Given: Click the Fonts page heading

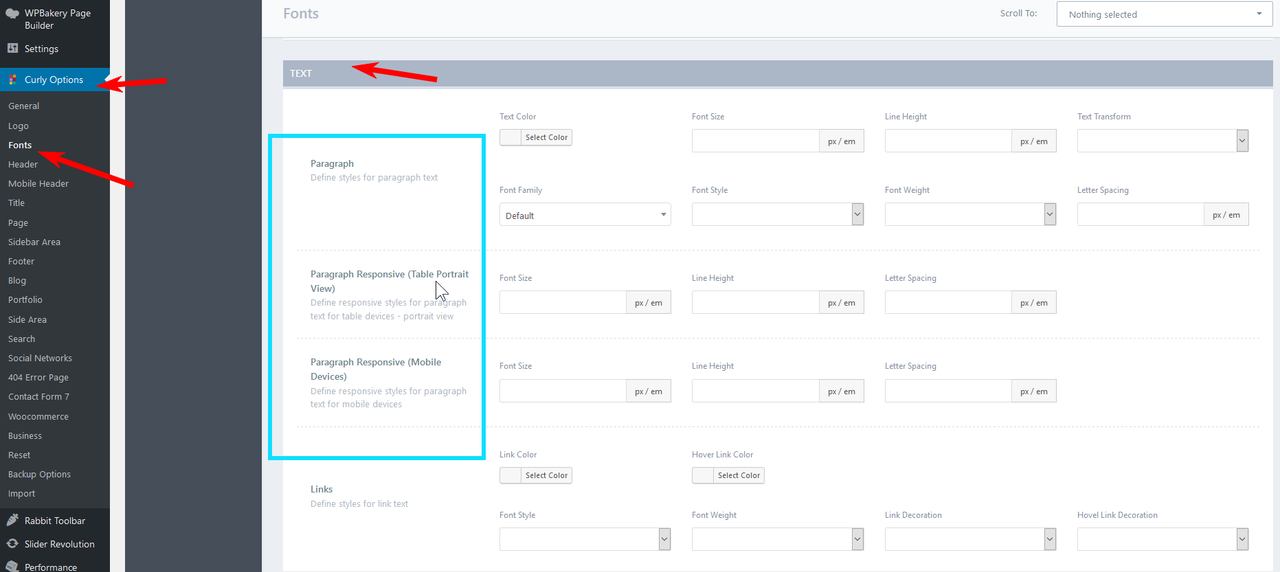Looking at the screenshot, I should (x=301, y=14).
